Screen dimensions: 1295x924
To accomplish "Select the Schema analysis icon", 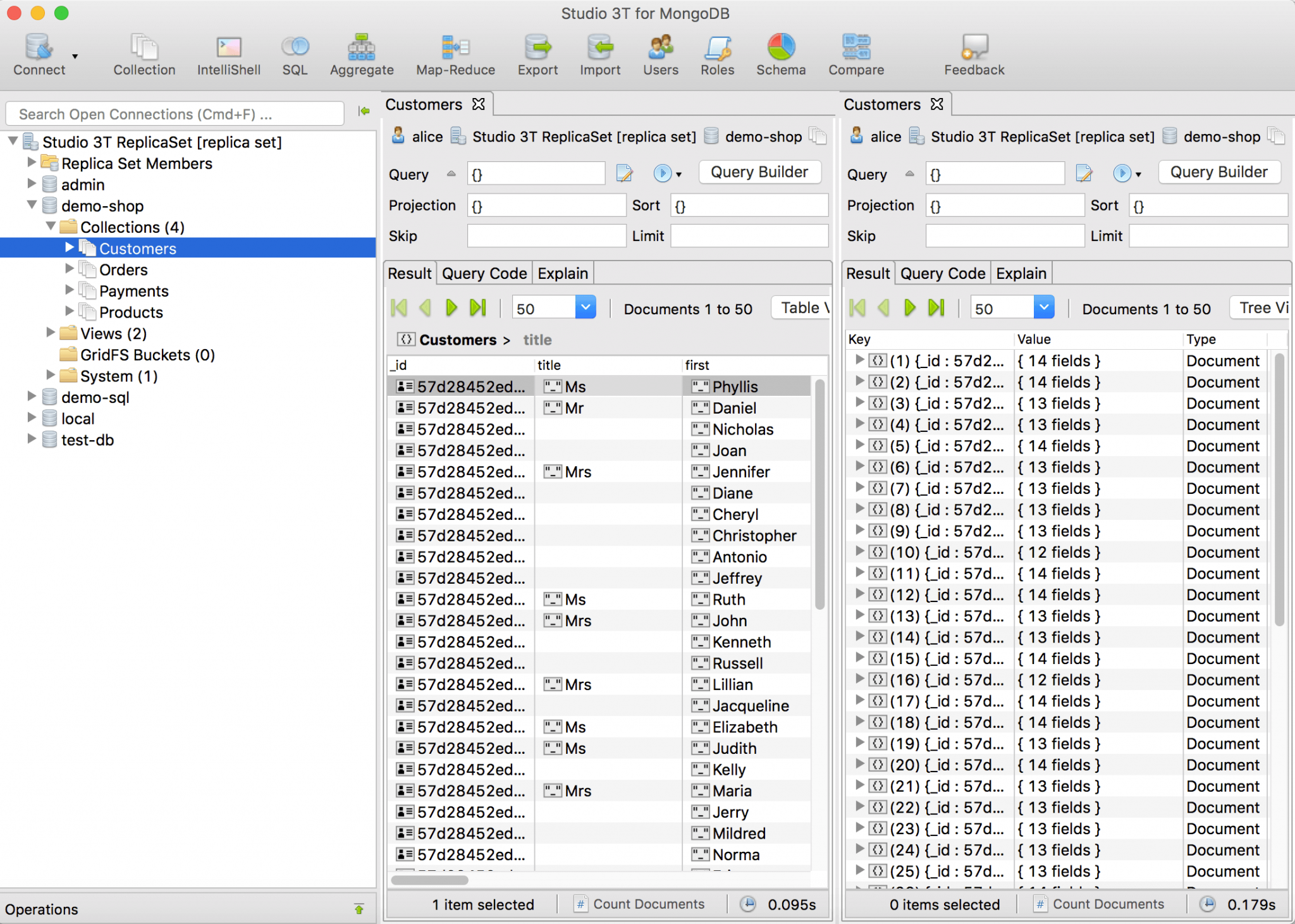I will (x=780, y=54).
